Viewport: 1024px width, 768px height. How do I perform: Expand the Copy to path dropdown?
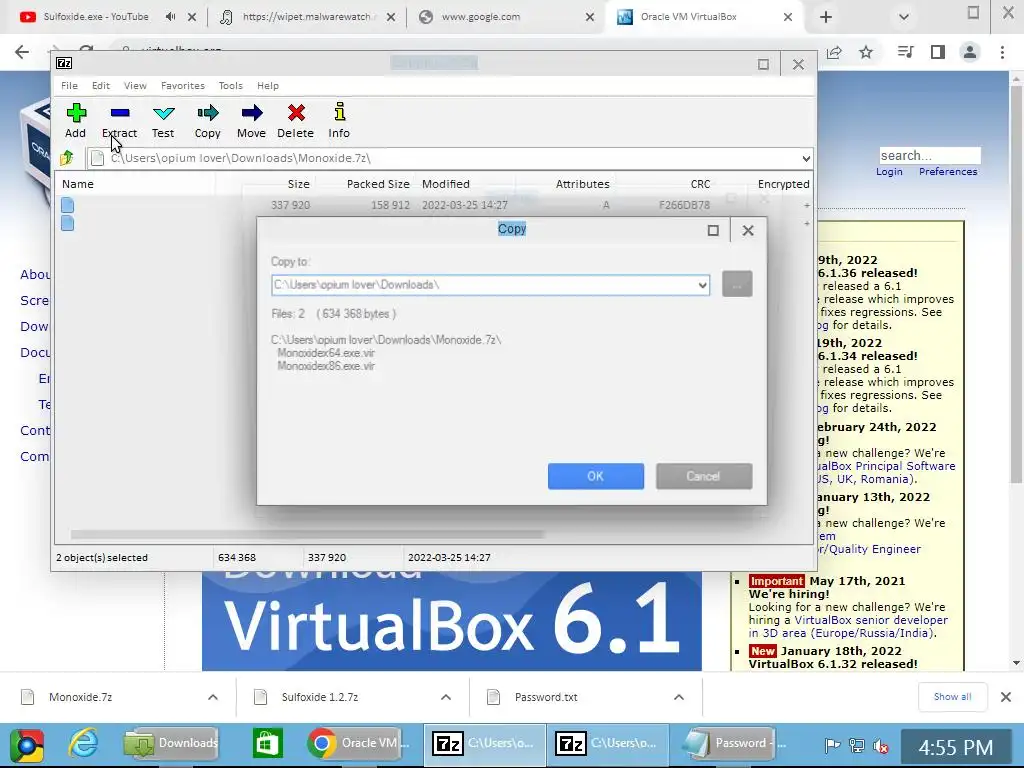(x=702, y=285)
